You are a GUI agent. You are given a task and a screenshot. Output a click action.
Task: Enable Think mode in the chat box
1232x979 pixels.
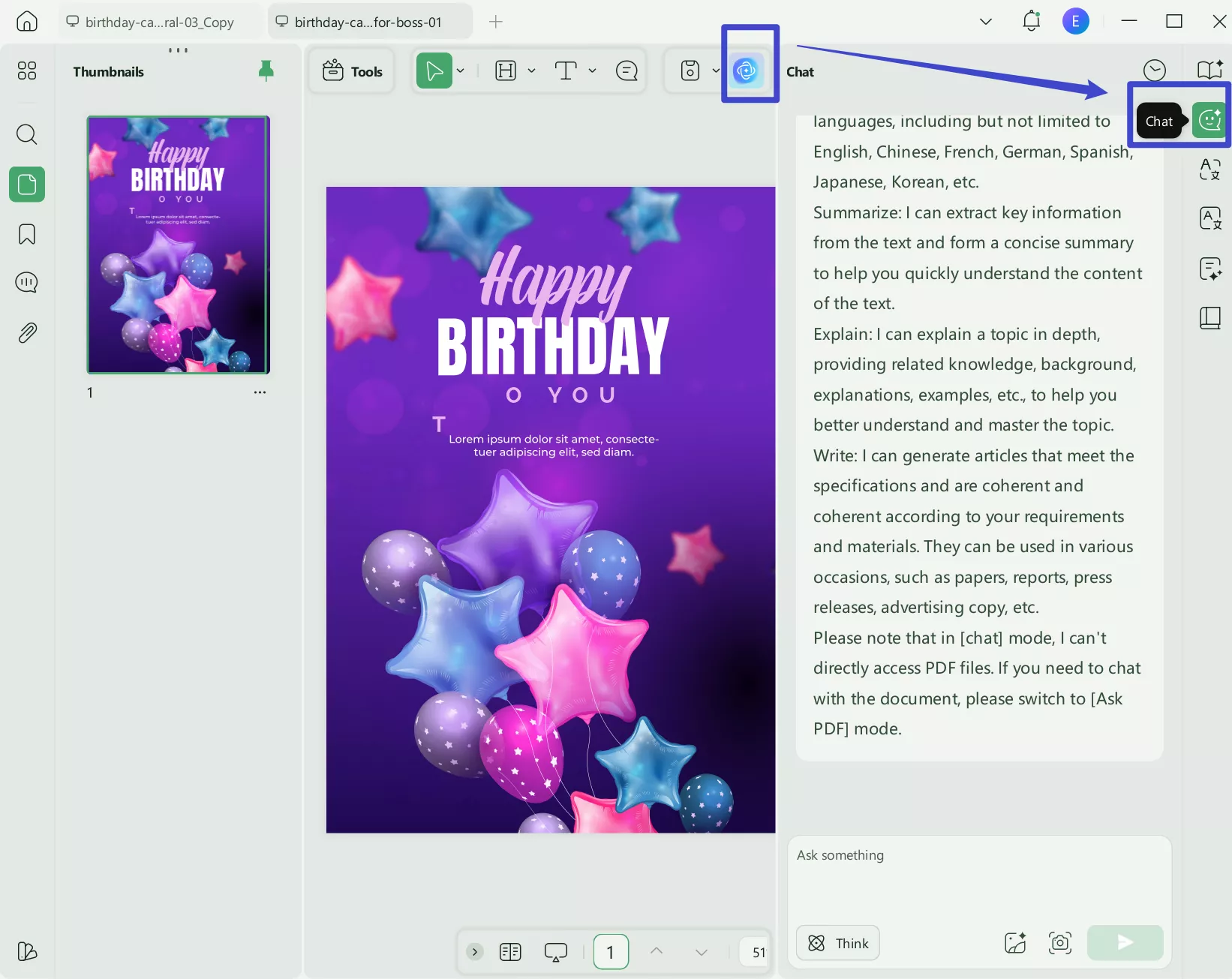pos(837,943)
